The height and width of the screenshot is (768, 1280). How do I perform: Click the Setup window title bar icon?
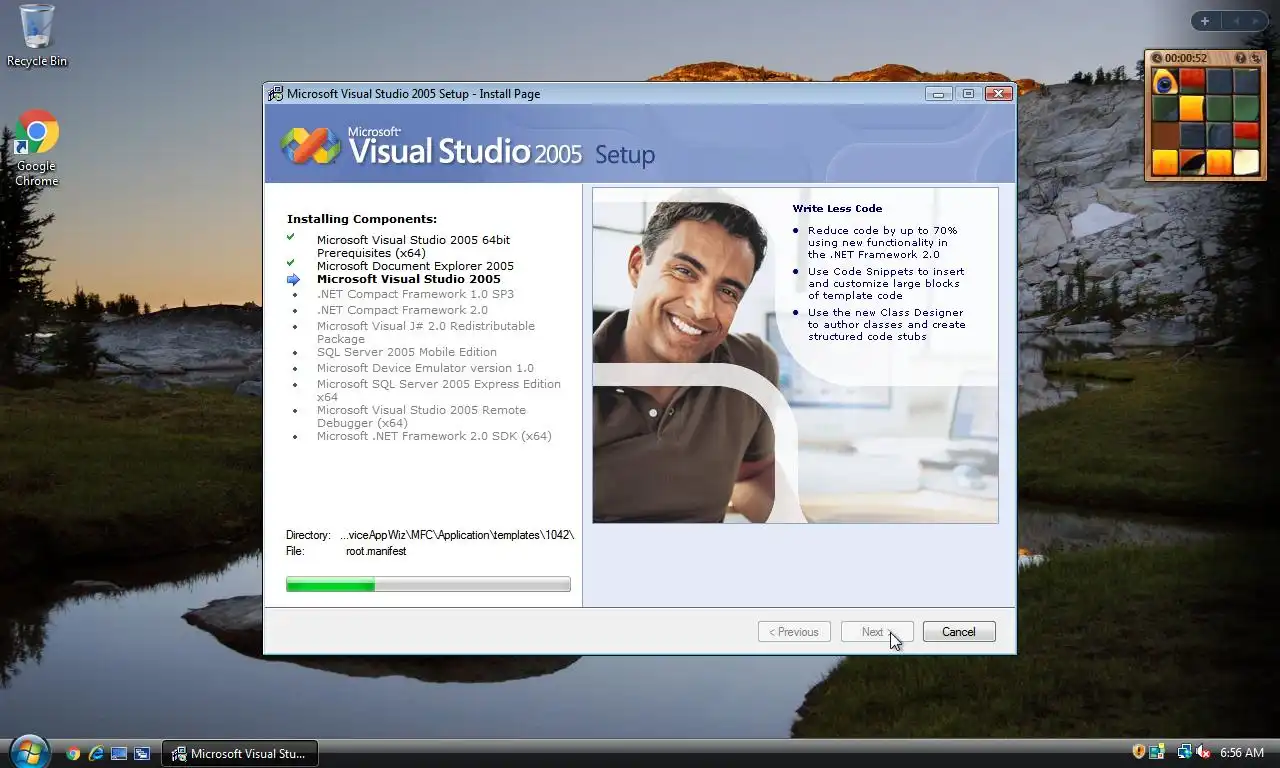(x=275, y=94)
